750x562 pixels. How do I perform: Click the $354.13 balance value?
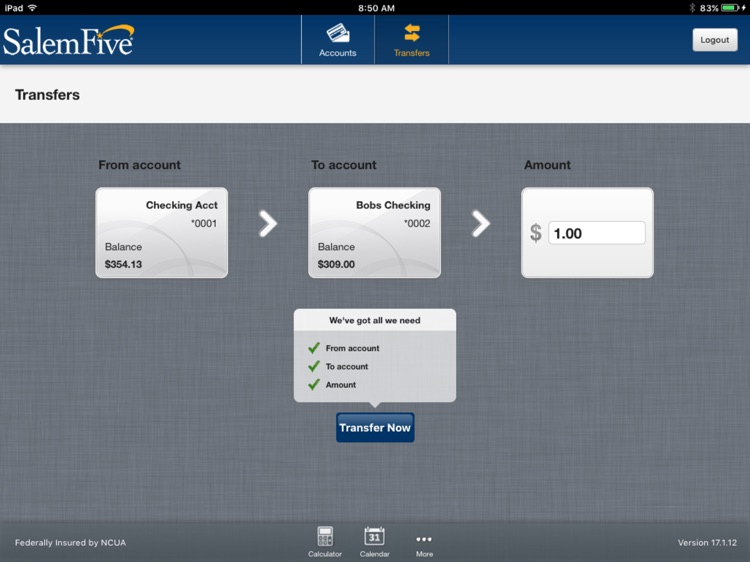coord(123,264)
